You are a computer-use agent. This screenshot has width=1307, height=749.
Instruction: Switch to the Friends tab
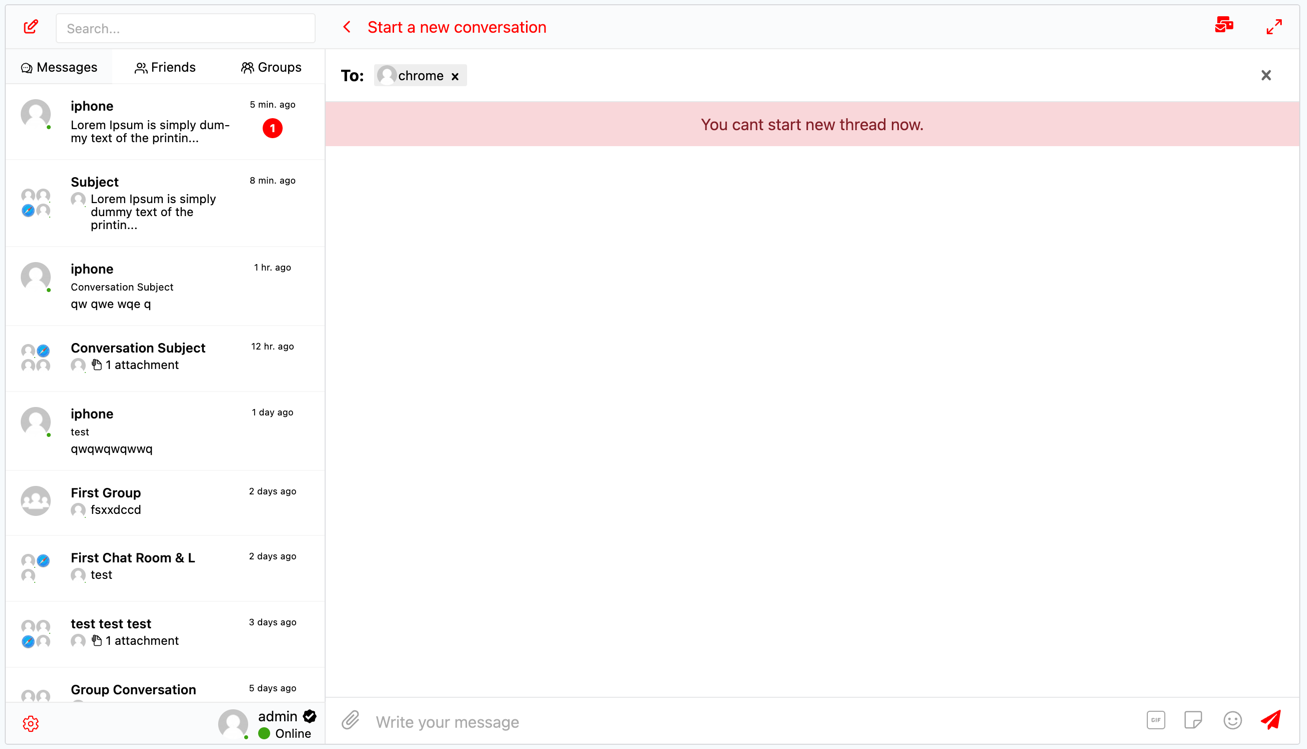[x=165, y=67]
